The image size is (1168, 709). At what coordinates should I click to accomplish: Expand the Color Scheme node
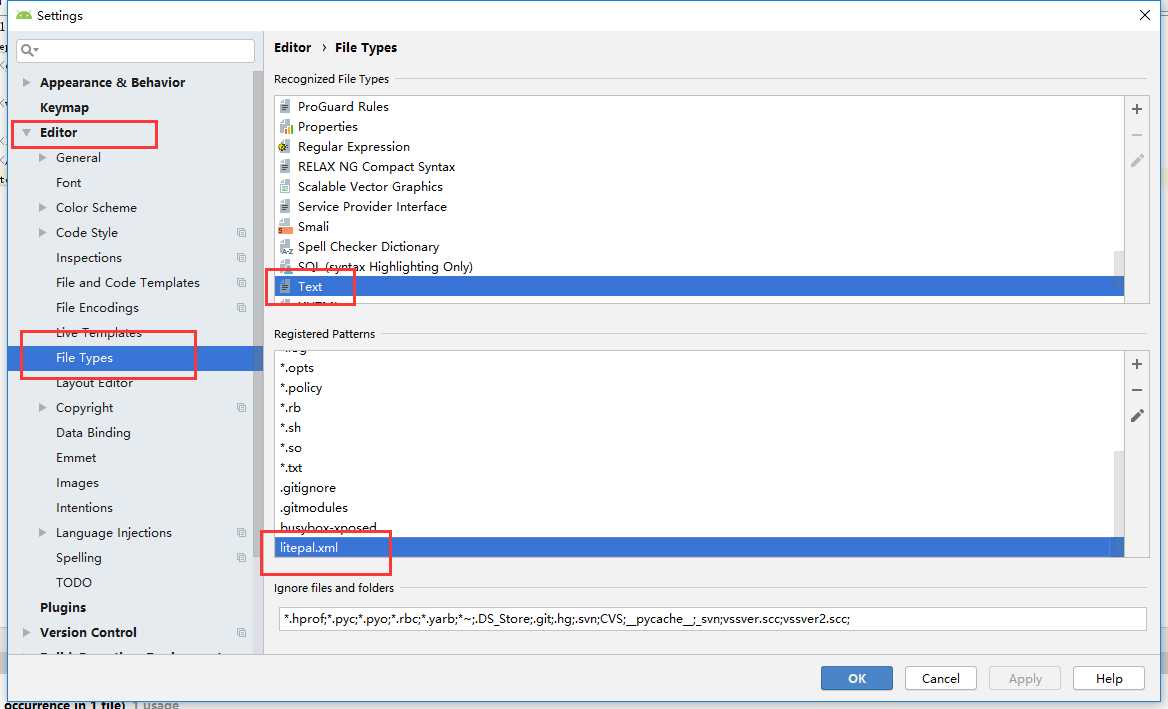pos(42,207)
